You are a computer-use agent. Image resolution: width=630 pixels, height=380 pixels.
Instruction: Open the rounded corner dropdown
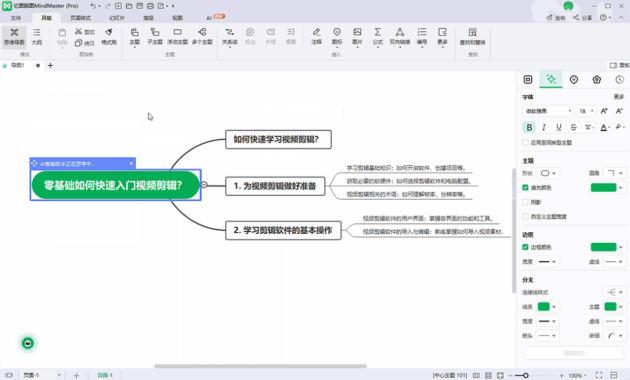click(615, 173)
